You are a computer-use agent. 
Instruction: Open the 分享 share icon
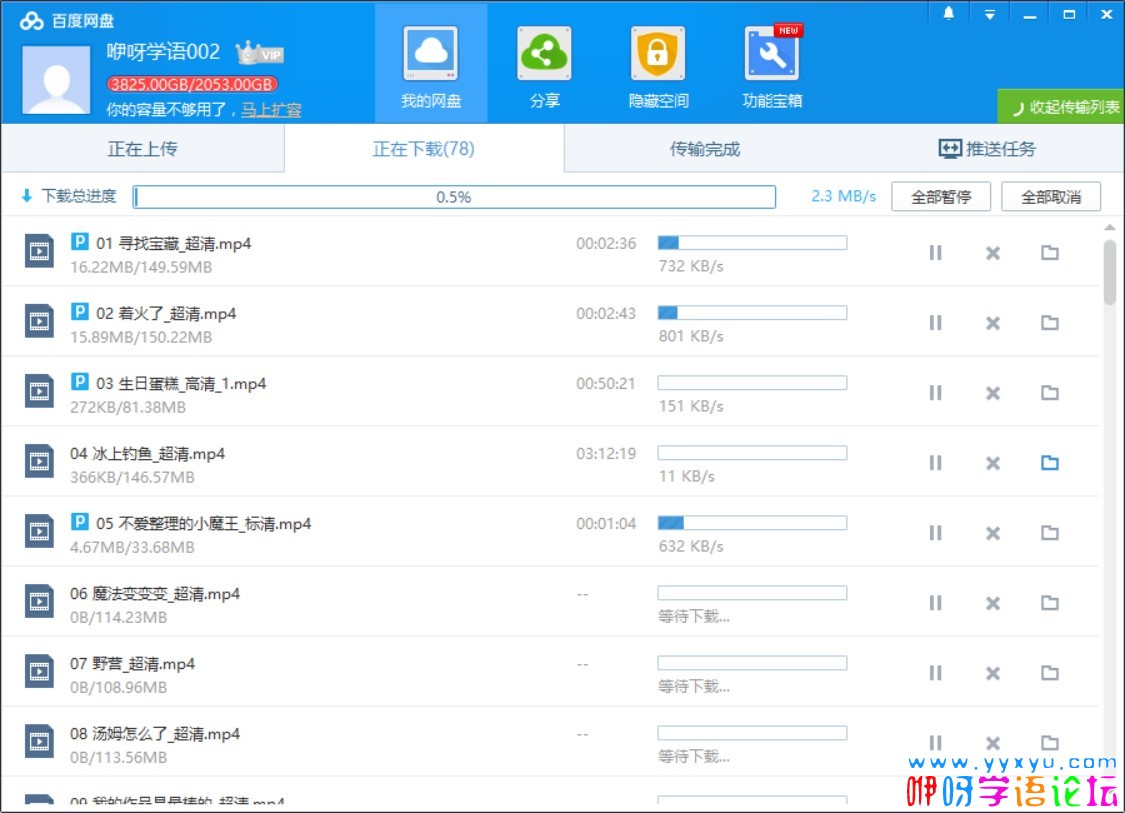coord(544,56)
